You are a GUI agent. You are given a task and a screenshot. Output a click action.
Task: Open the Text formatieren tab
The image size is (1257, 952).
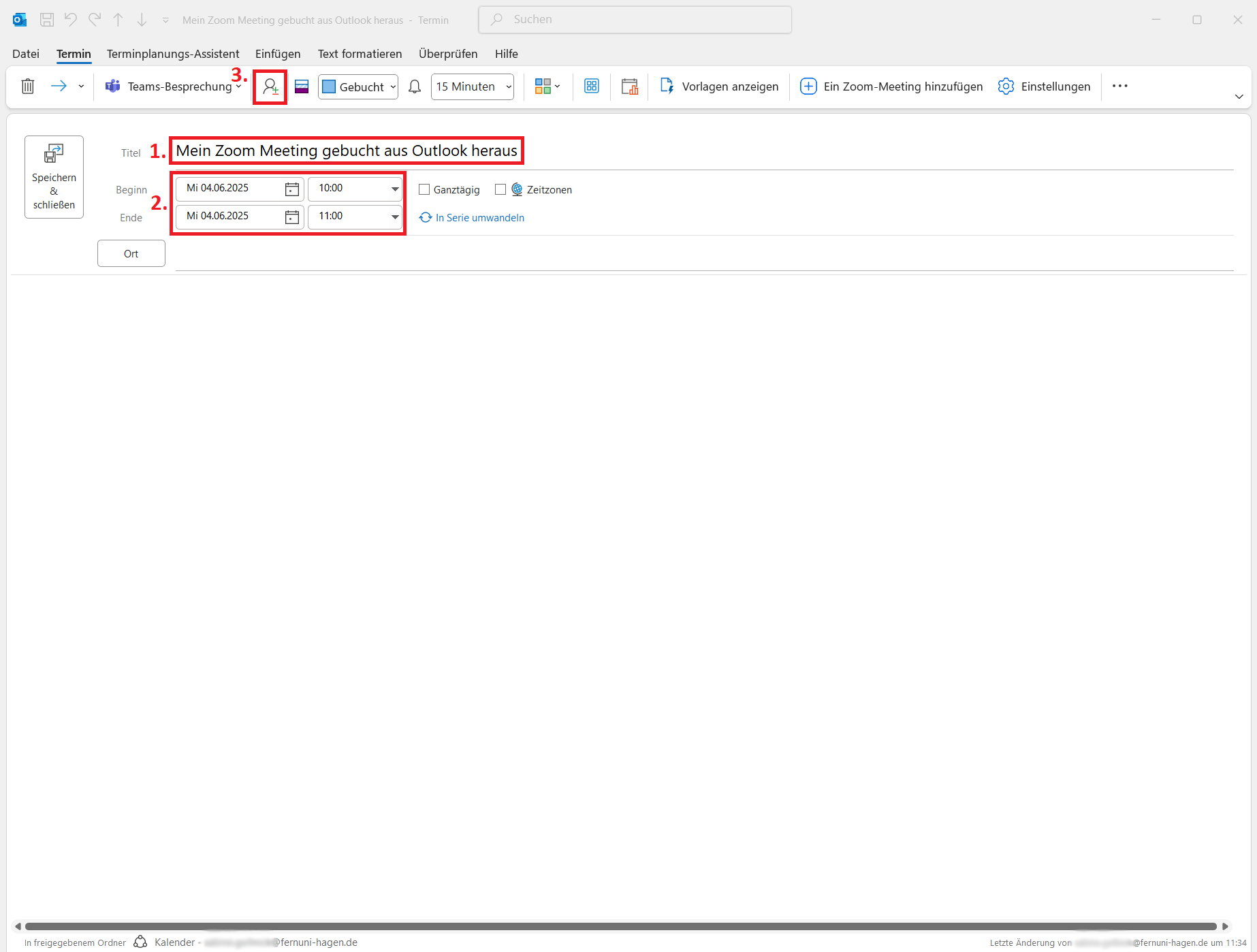360,54
